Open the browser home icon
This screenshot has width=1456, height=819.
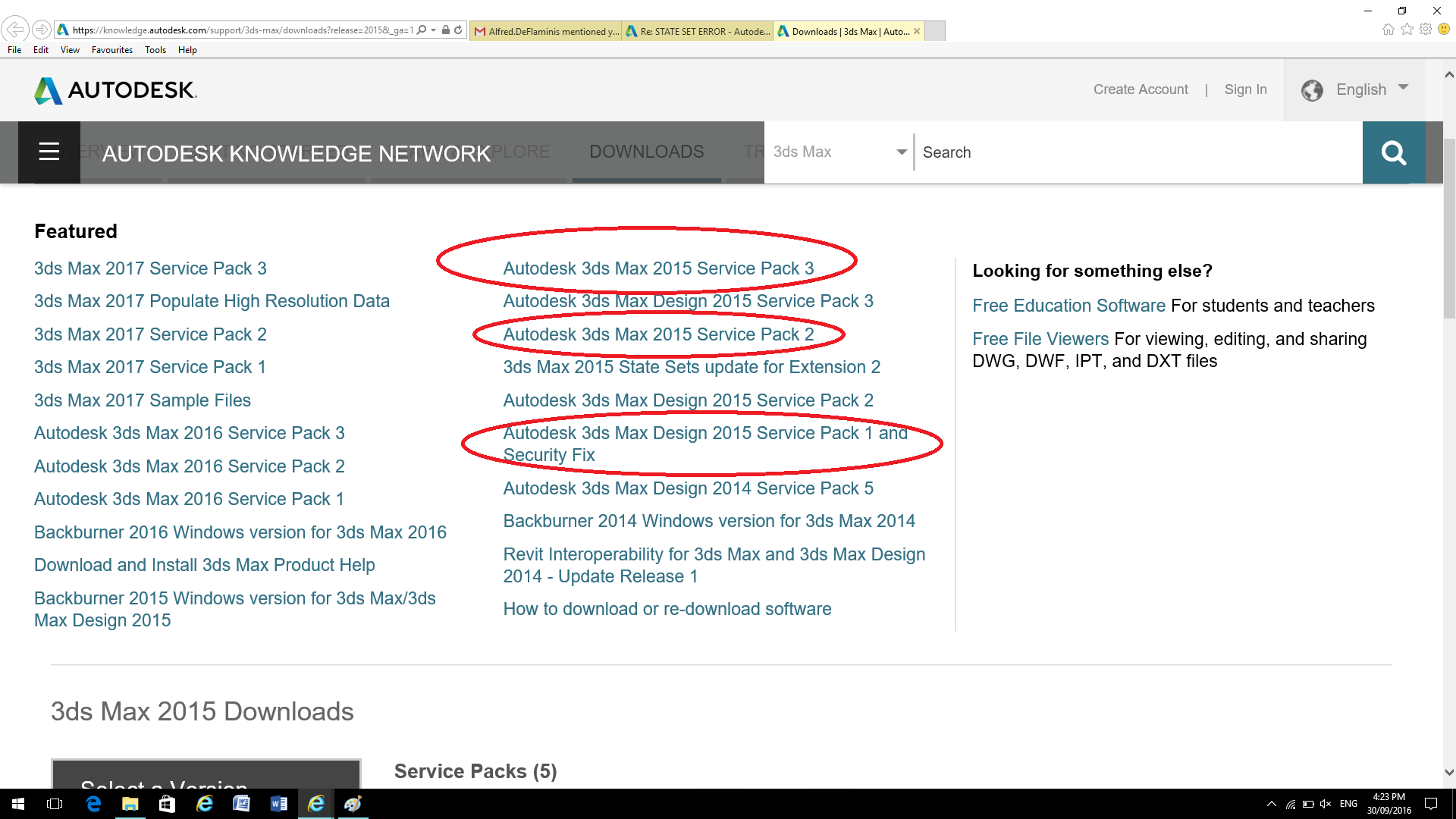[x=1388, y=30]
